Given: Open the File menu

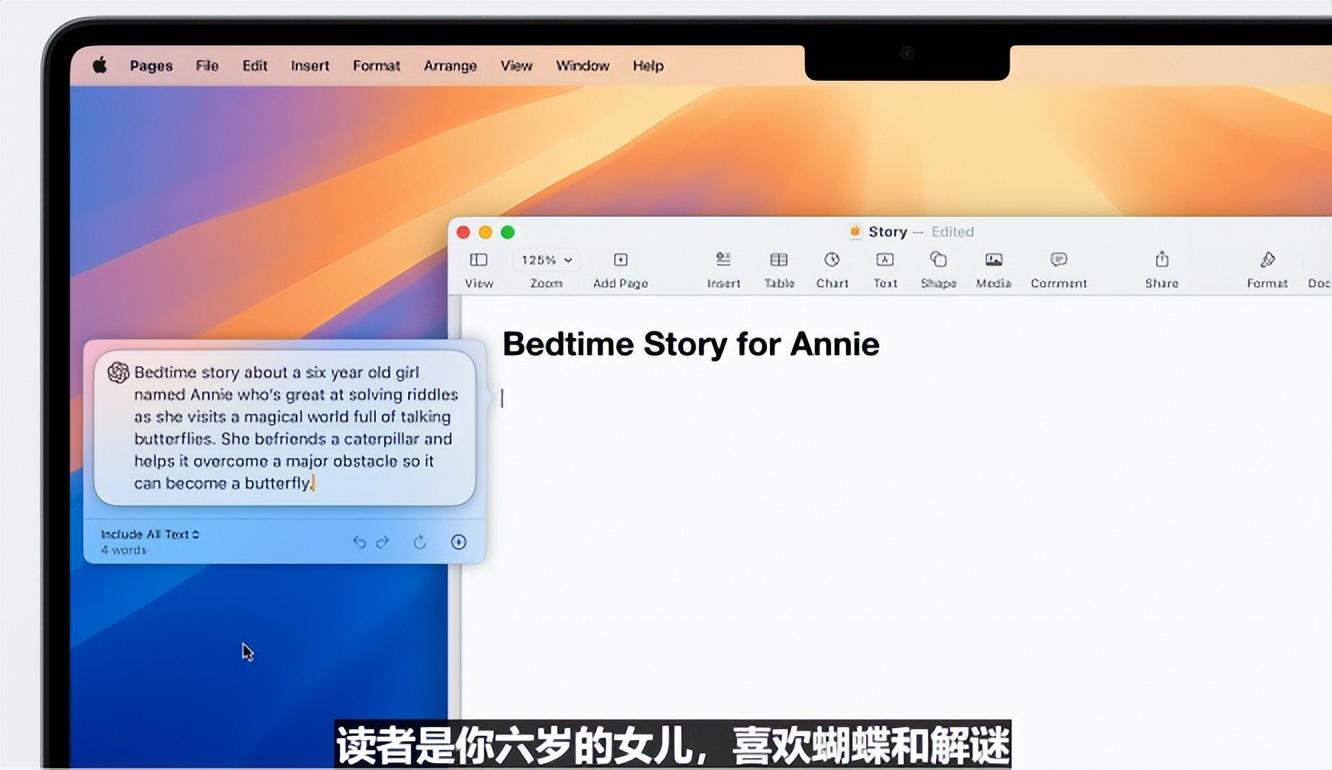Looking at the screenshot, I should coord(207,66).
